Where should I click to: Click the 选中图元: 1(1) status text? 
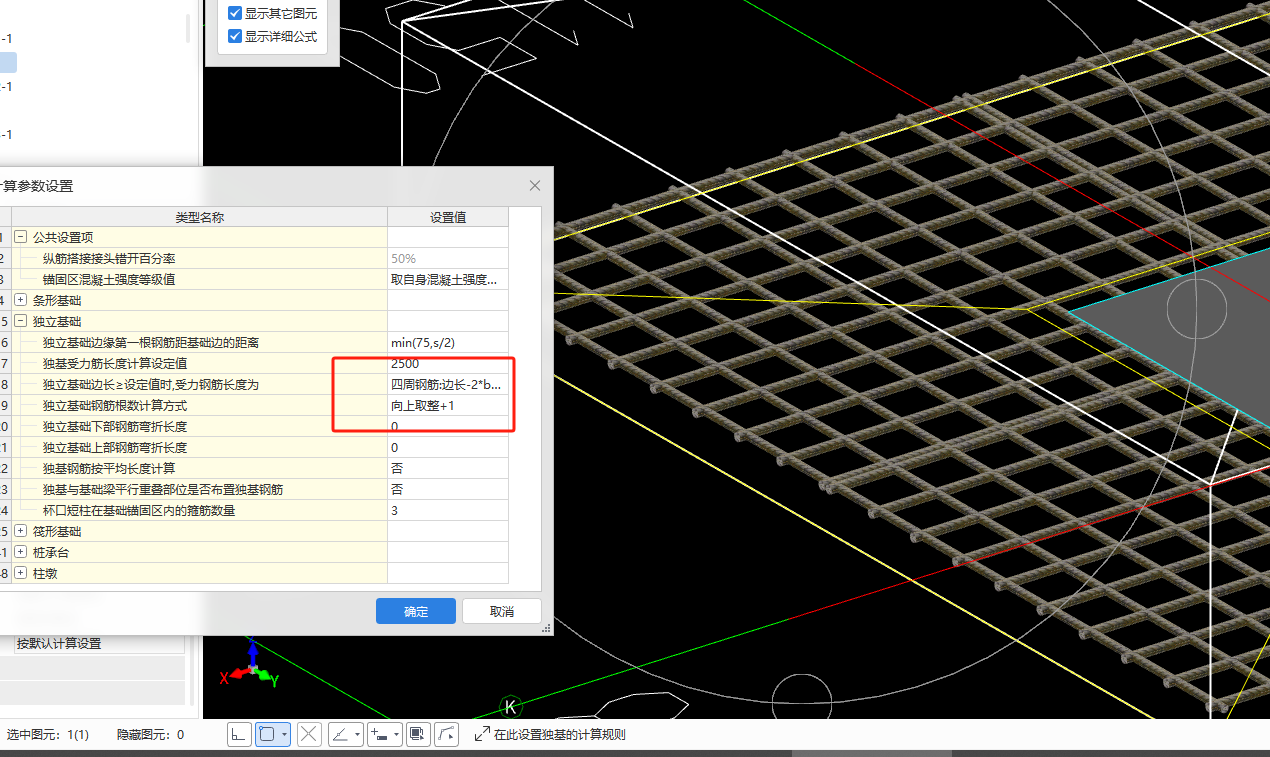pyautogui.click(x=47, y=735)
